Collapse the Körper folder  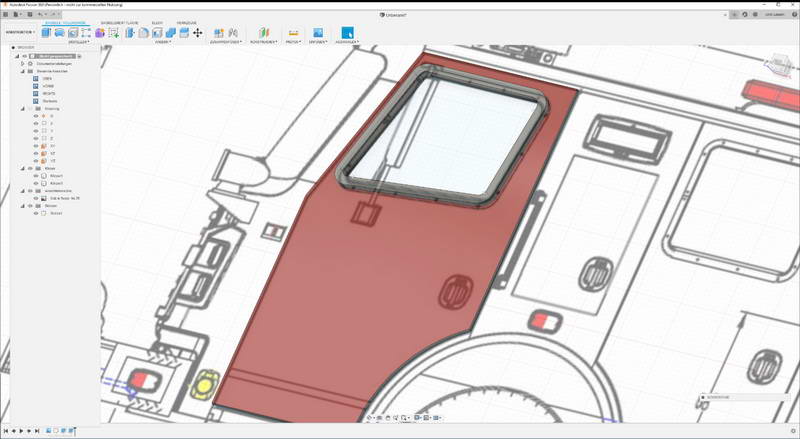pyautogui.click(x=22, y=168)
